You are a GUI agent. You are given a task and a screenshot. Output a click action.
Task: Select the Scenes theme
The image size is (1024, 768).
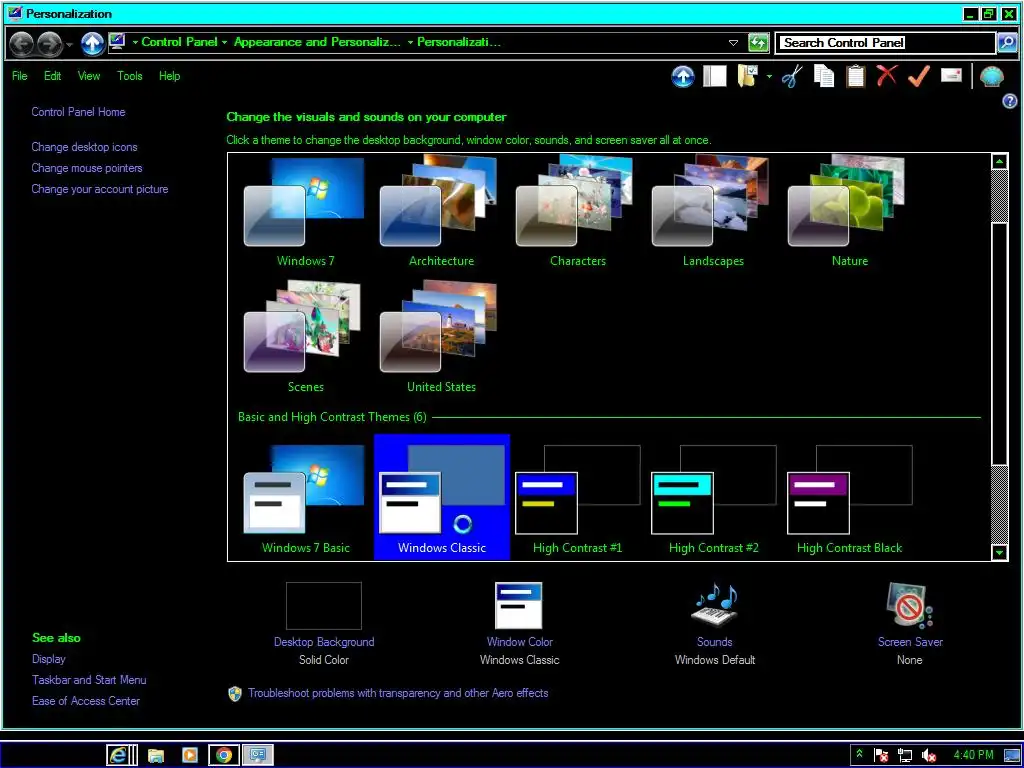[x=305, y=337]
